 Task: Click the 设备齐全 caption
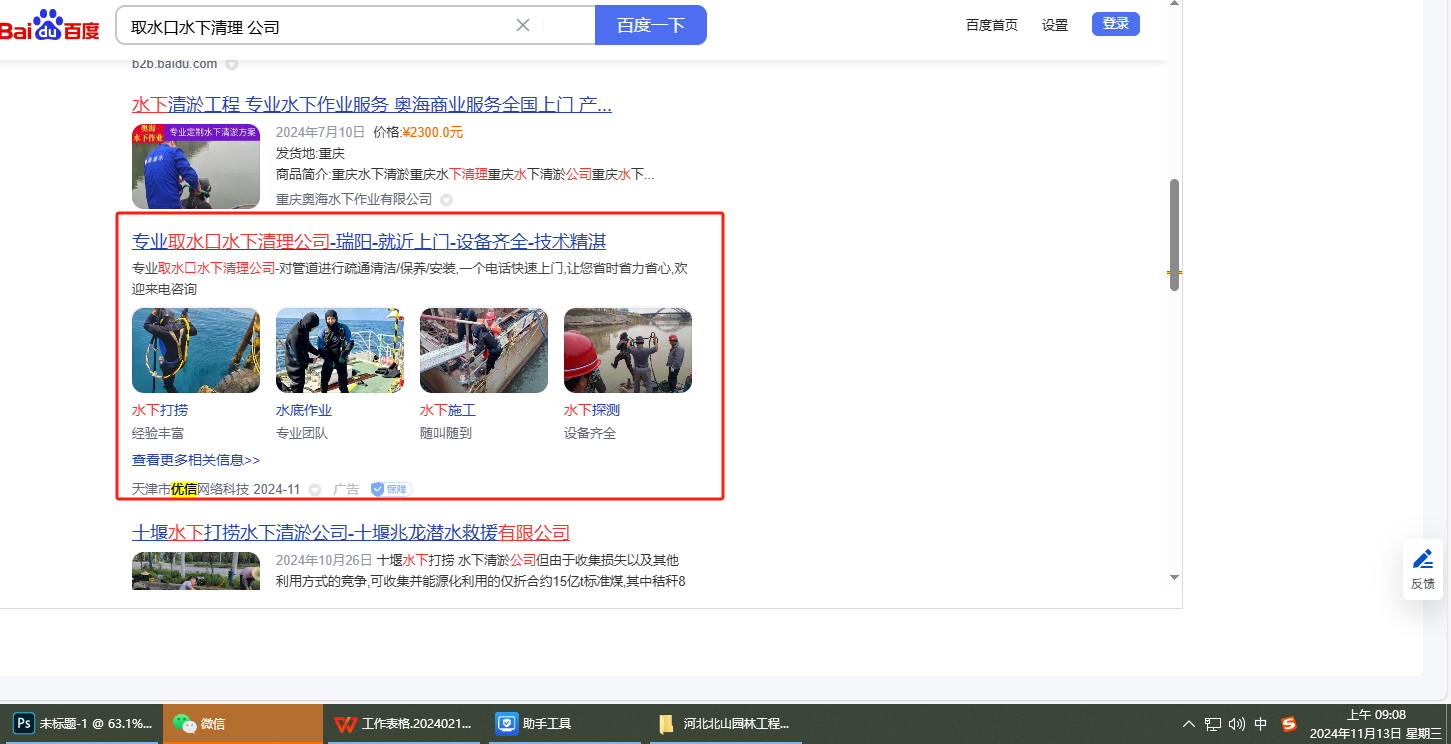click(x=590, y=434)
